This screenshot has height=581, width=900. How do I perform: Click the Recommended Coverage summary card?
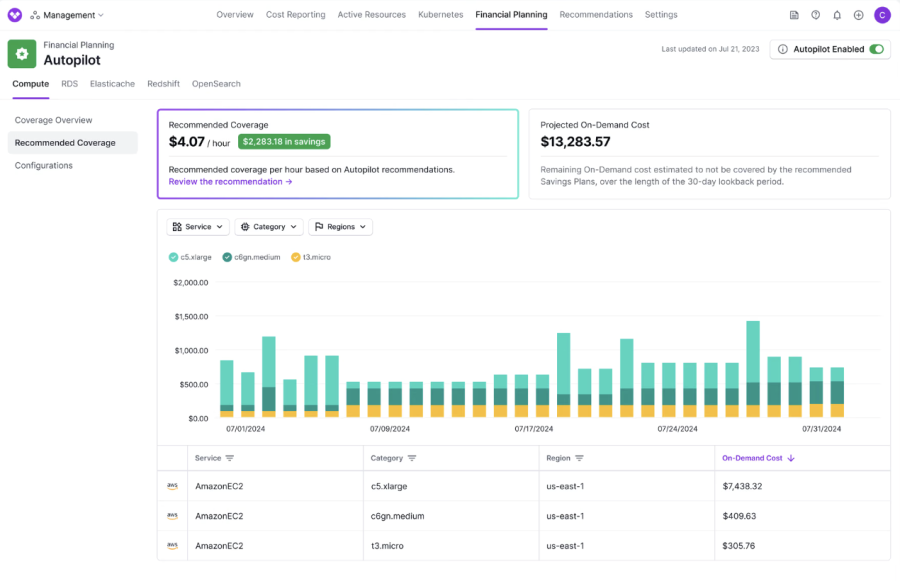[338, 154]
